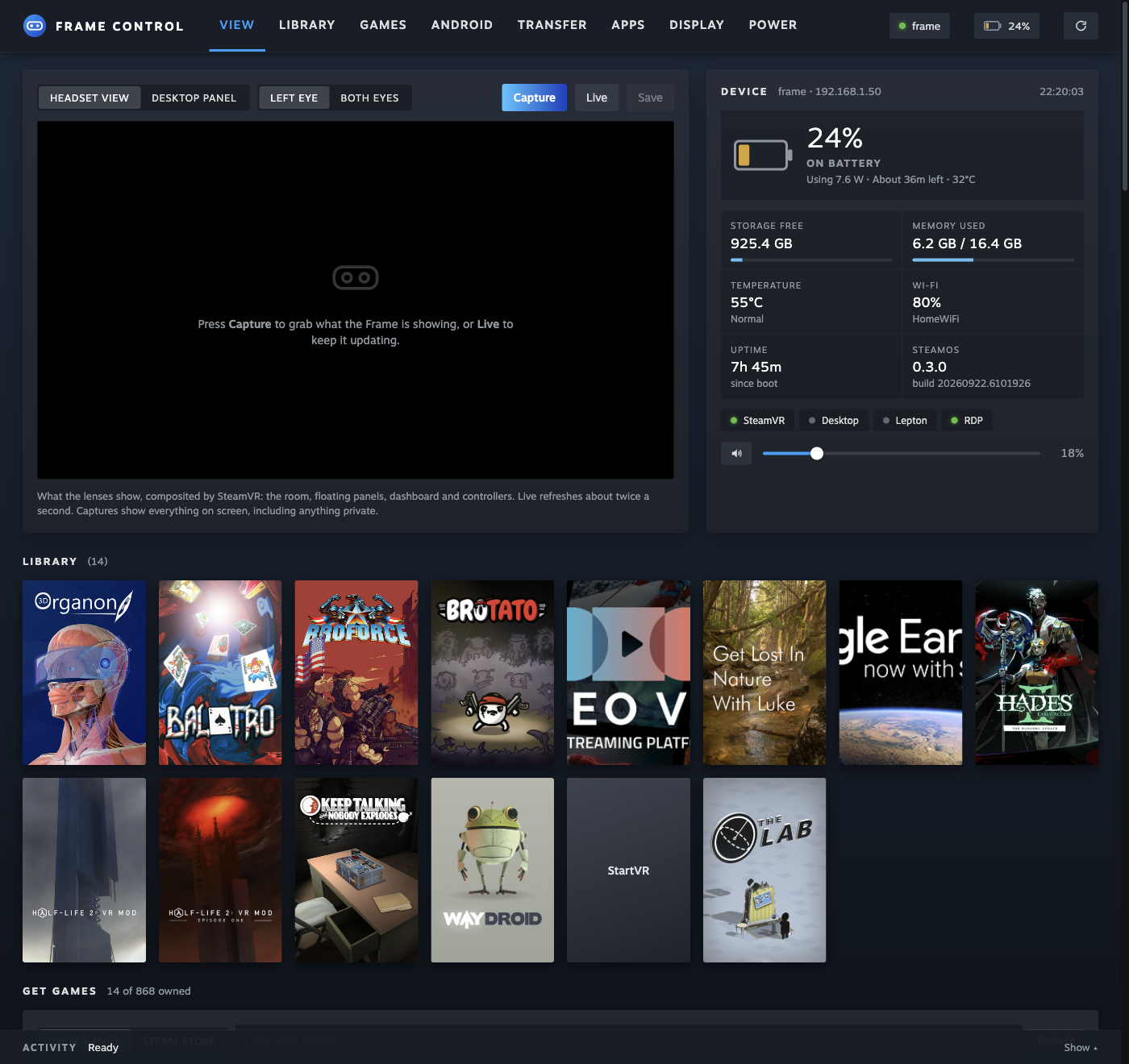Toggle the Lepton service chip

[905, 421]
